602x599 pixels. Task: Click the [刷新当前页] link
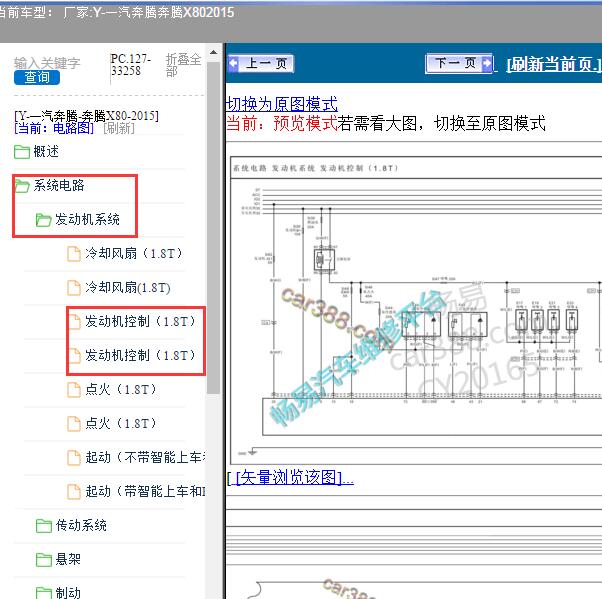pos(554,64)
